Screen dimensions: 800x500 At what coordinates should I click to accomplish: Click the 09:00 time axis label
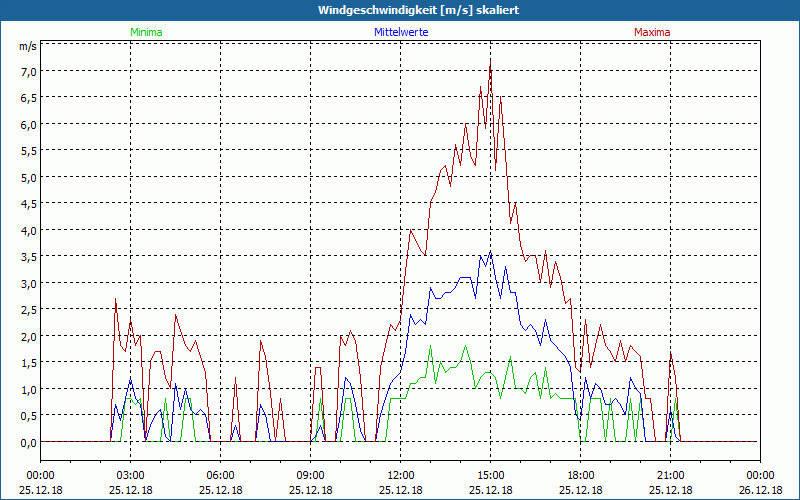310,475
